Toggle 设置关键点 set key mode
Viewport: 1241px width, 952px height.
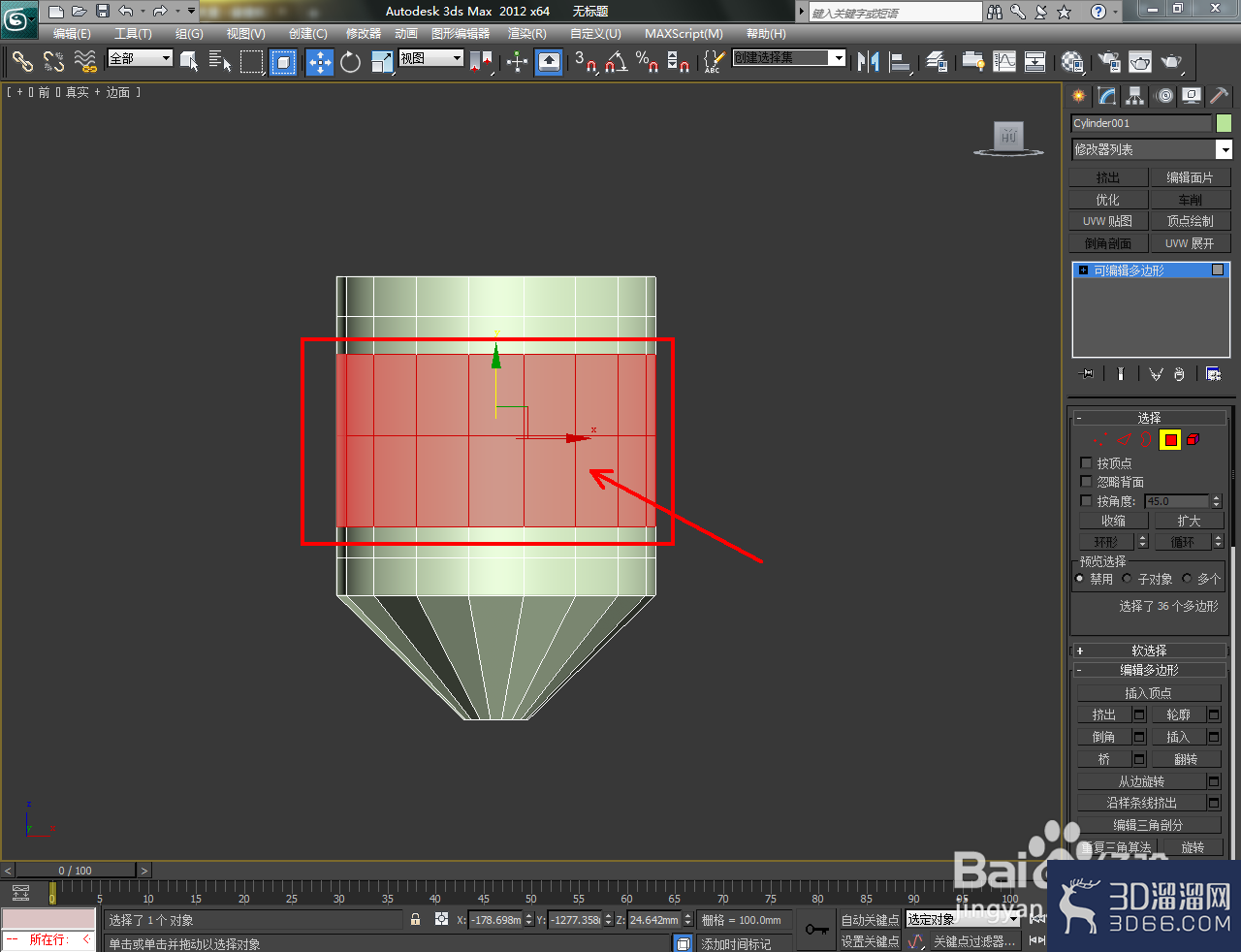870,941
